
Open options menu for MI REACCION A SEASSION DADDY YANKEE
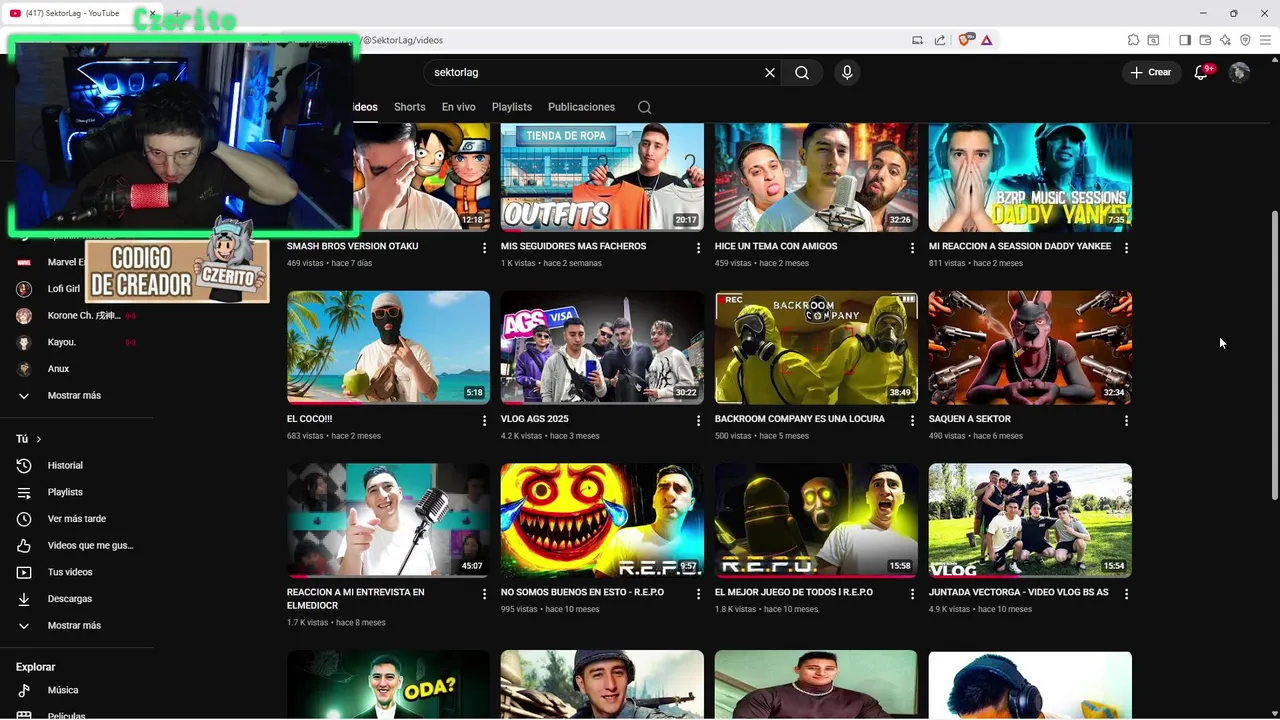pyautogui.click(x=1126, y=248)
